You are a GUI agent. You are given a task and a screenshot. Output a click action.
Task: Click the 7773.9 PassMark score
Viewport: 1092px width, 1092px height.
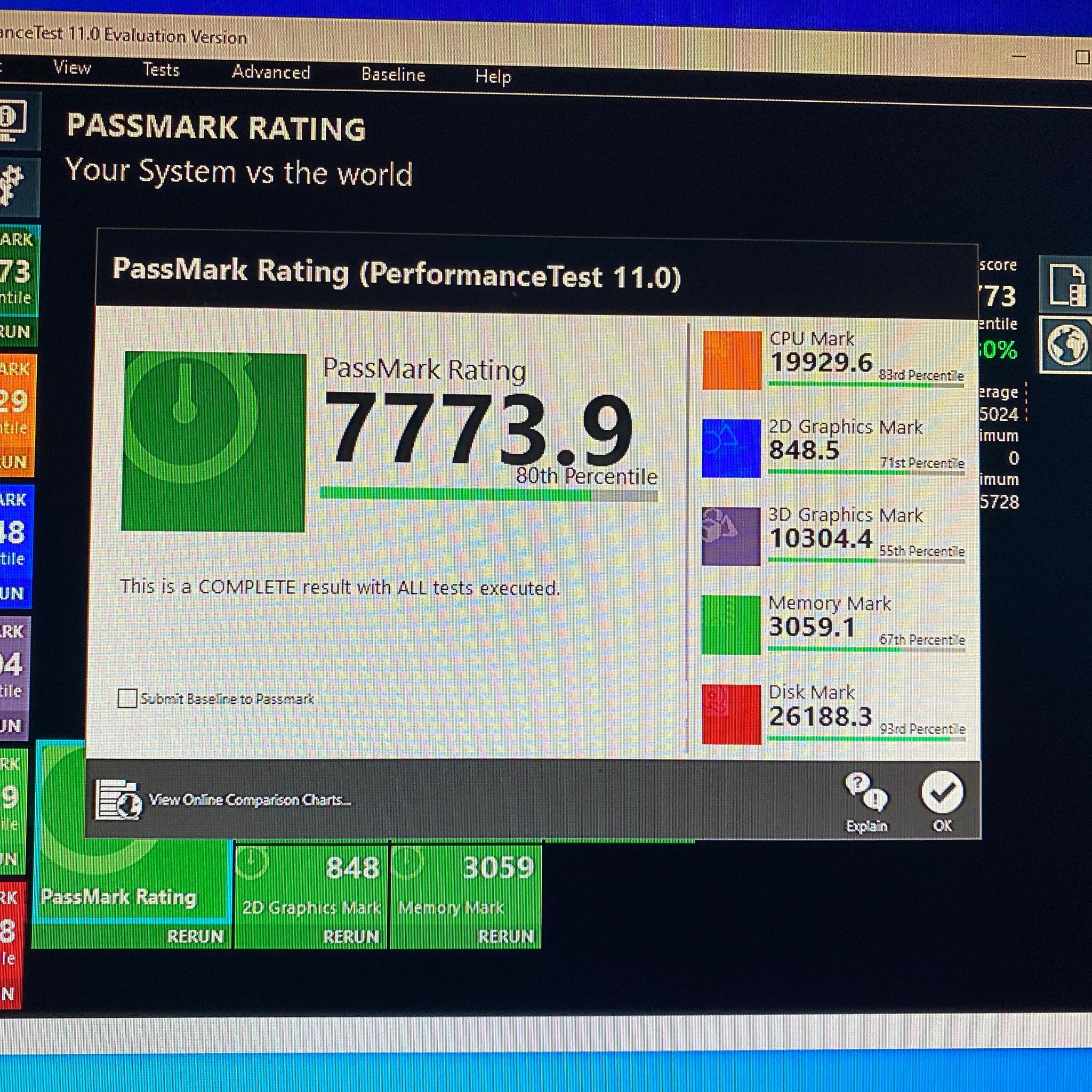[x=478, y=431]
